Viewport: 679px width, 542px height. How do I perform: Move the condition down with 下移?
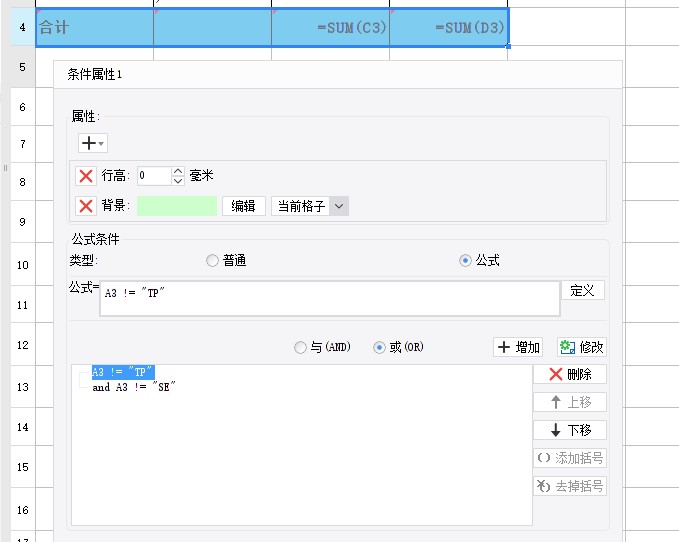point(569,430)
